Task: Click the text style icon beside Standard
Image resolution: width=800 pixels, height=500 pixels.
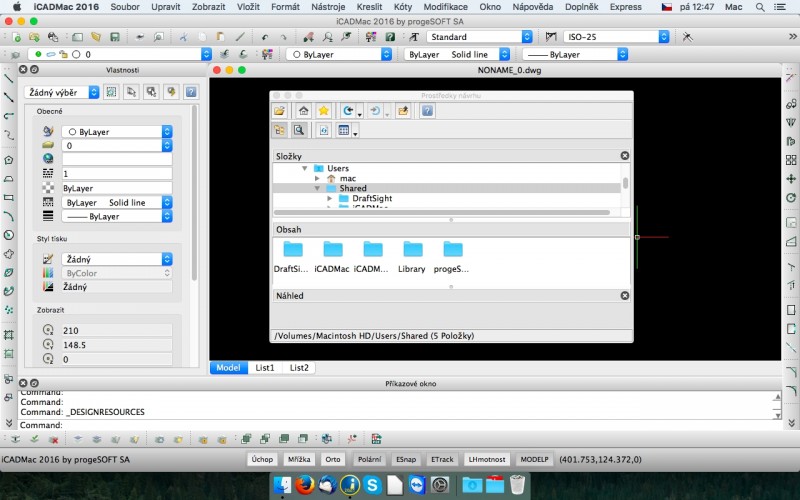Action: [x=414, y=37]
